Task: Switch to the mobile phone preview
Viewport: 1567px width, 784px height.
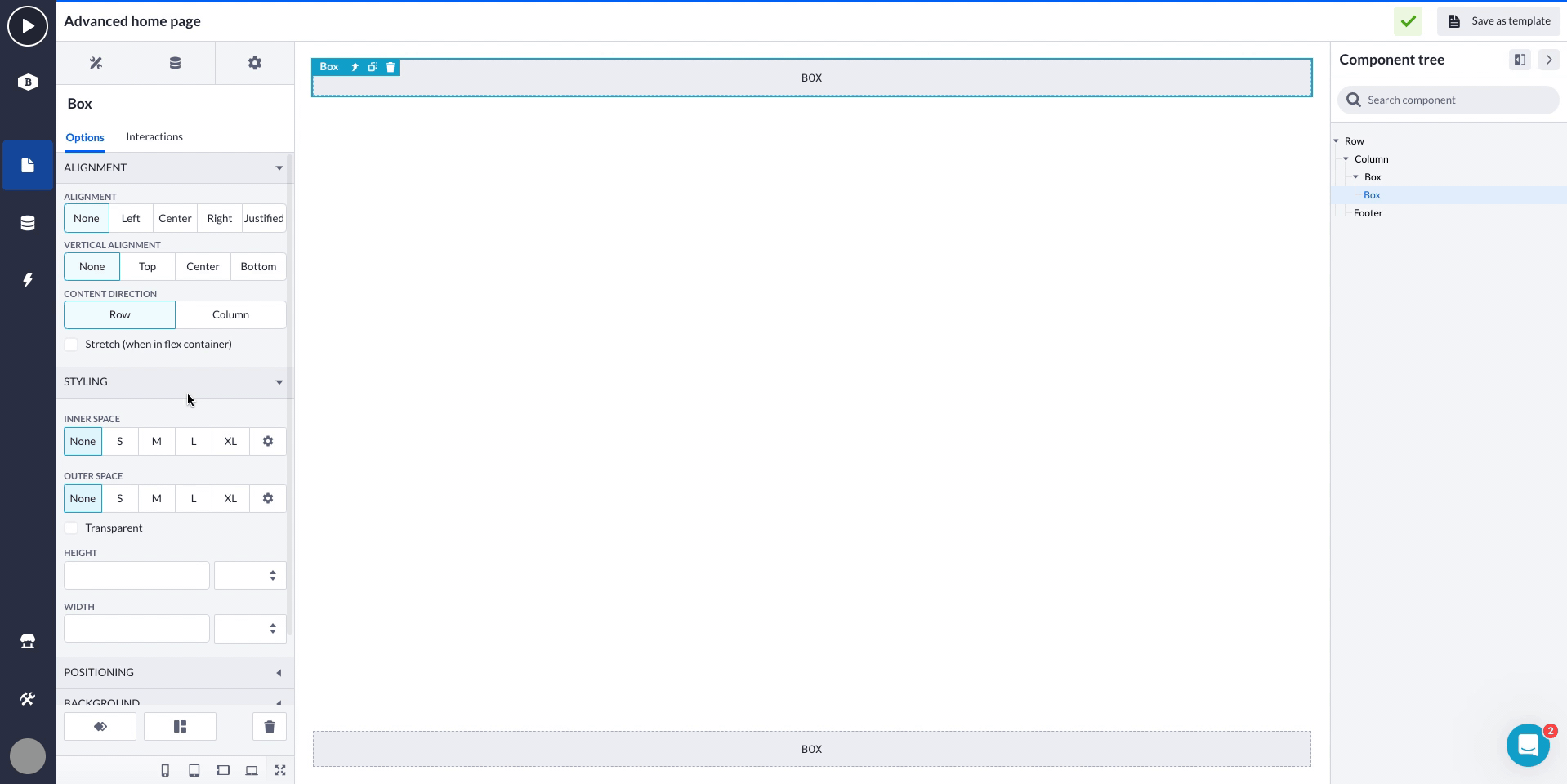Action: click(x=165, y=770)
